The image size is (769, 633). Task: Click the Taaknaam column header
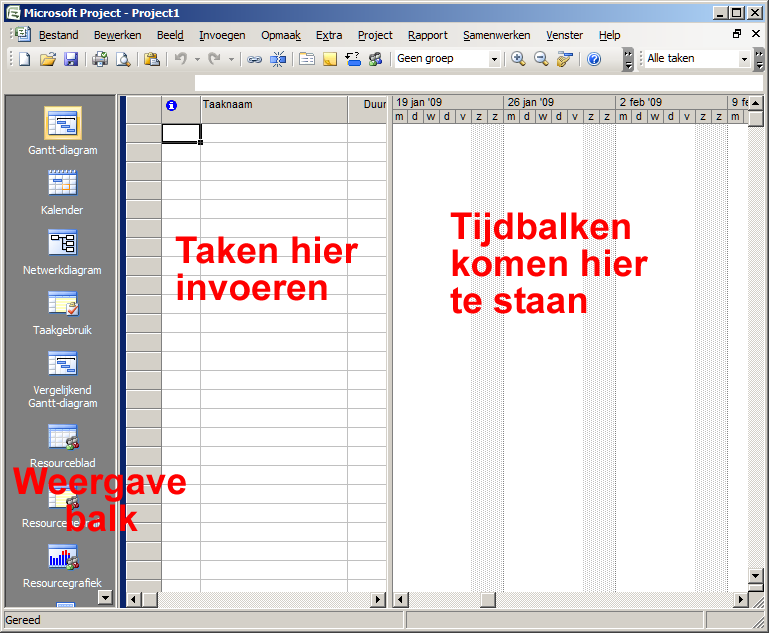(x=274, y=109)
